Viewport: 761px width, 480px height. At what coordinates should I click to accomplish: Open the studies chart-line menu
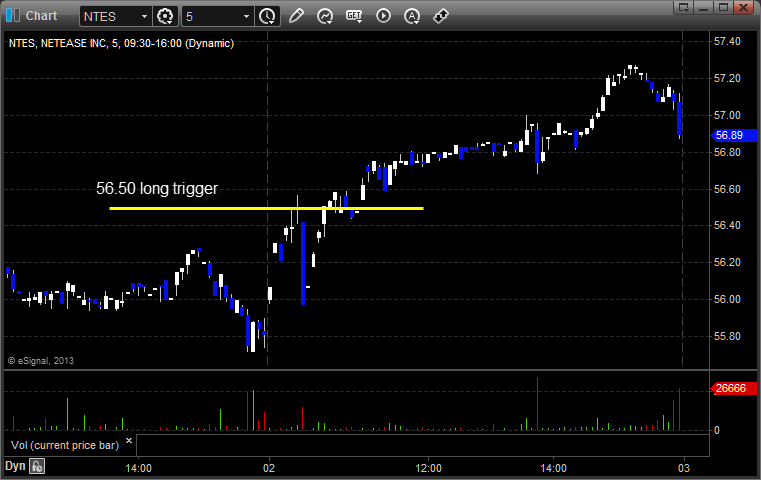click(325, 16)
